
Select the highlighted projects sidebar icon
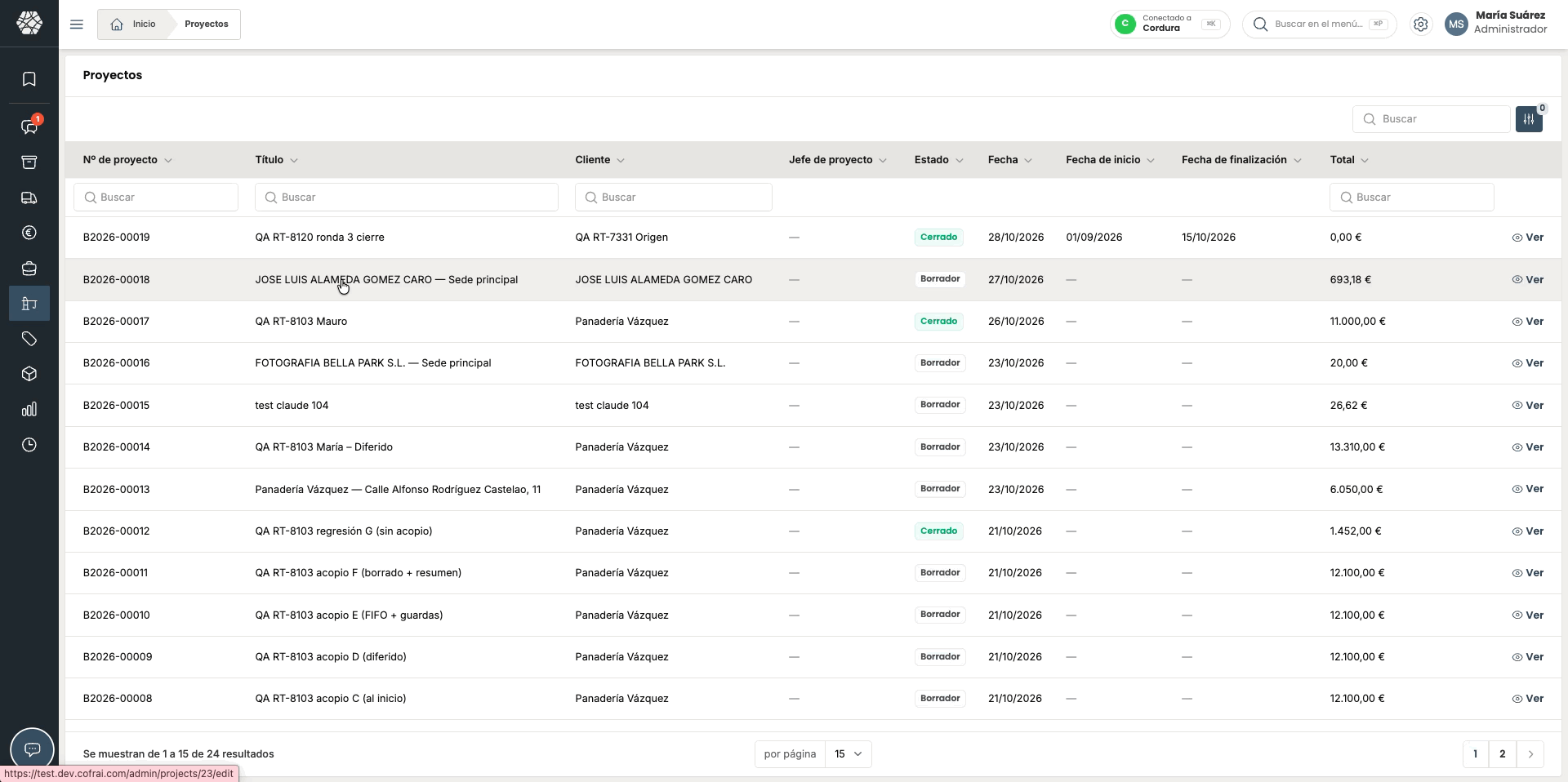point(29,304)
